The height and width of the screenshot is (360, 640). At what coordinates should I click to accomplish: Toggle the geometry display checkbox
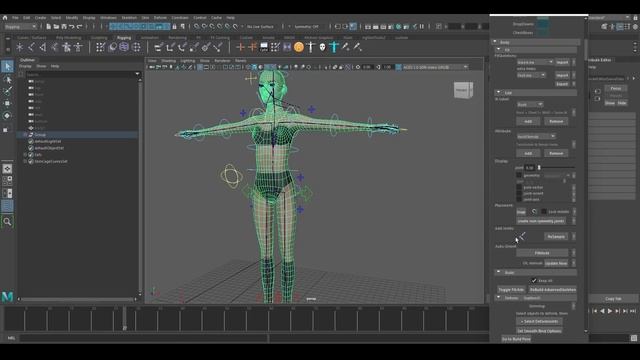click(519, 176)
